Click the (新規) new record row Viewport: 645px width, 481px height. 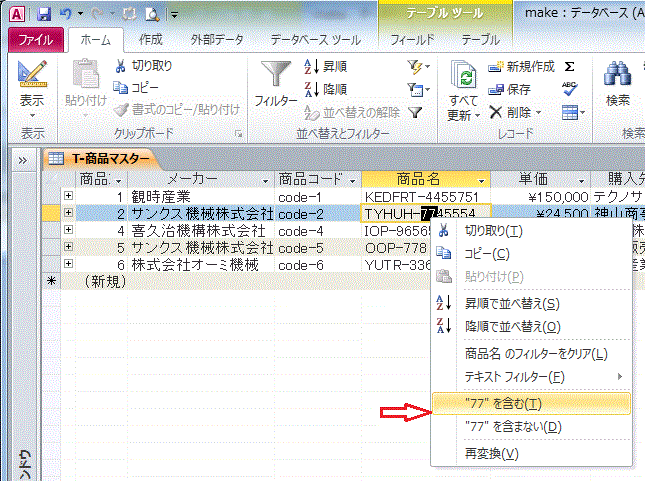coord(104,281)
